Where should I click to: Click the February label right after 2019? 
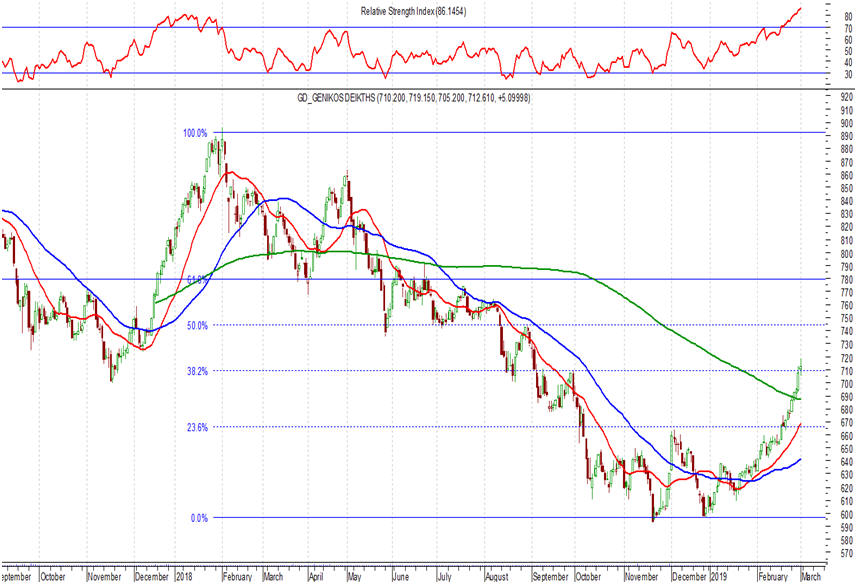[772, 576]
